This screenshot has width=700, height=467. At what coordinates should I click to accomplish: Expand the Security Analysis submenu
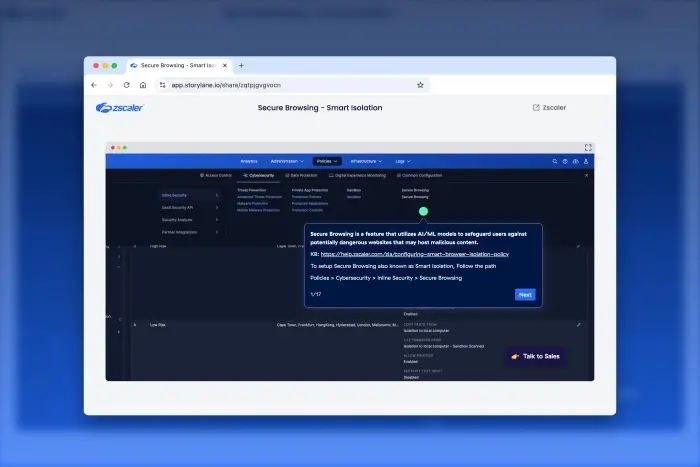coord(190,220)
